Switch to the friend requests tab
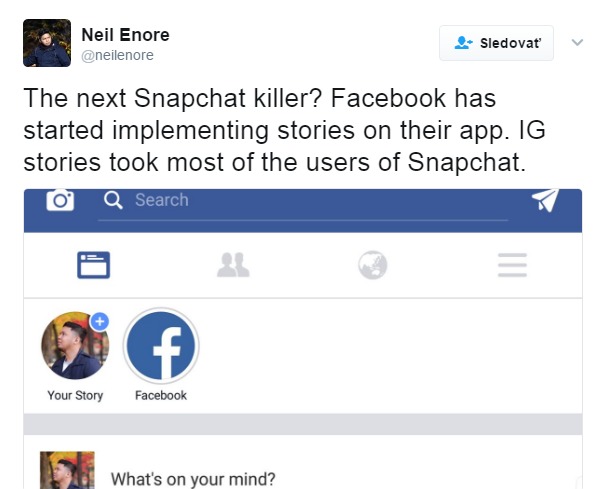The height and width of the screenshot is (489, 607). 232,265
